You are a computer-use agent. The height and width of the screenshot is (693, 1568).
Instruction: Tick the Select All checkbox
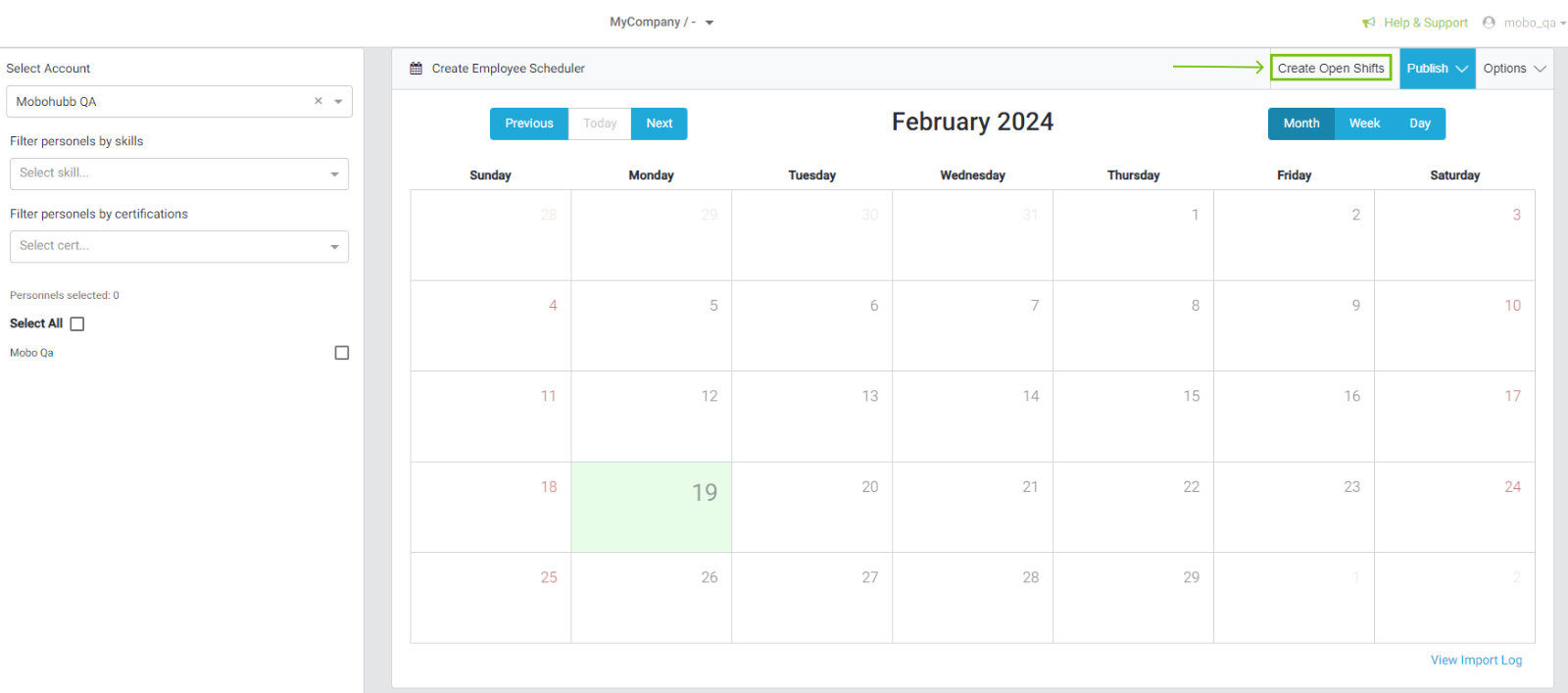pos(77,323)
